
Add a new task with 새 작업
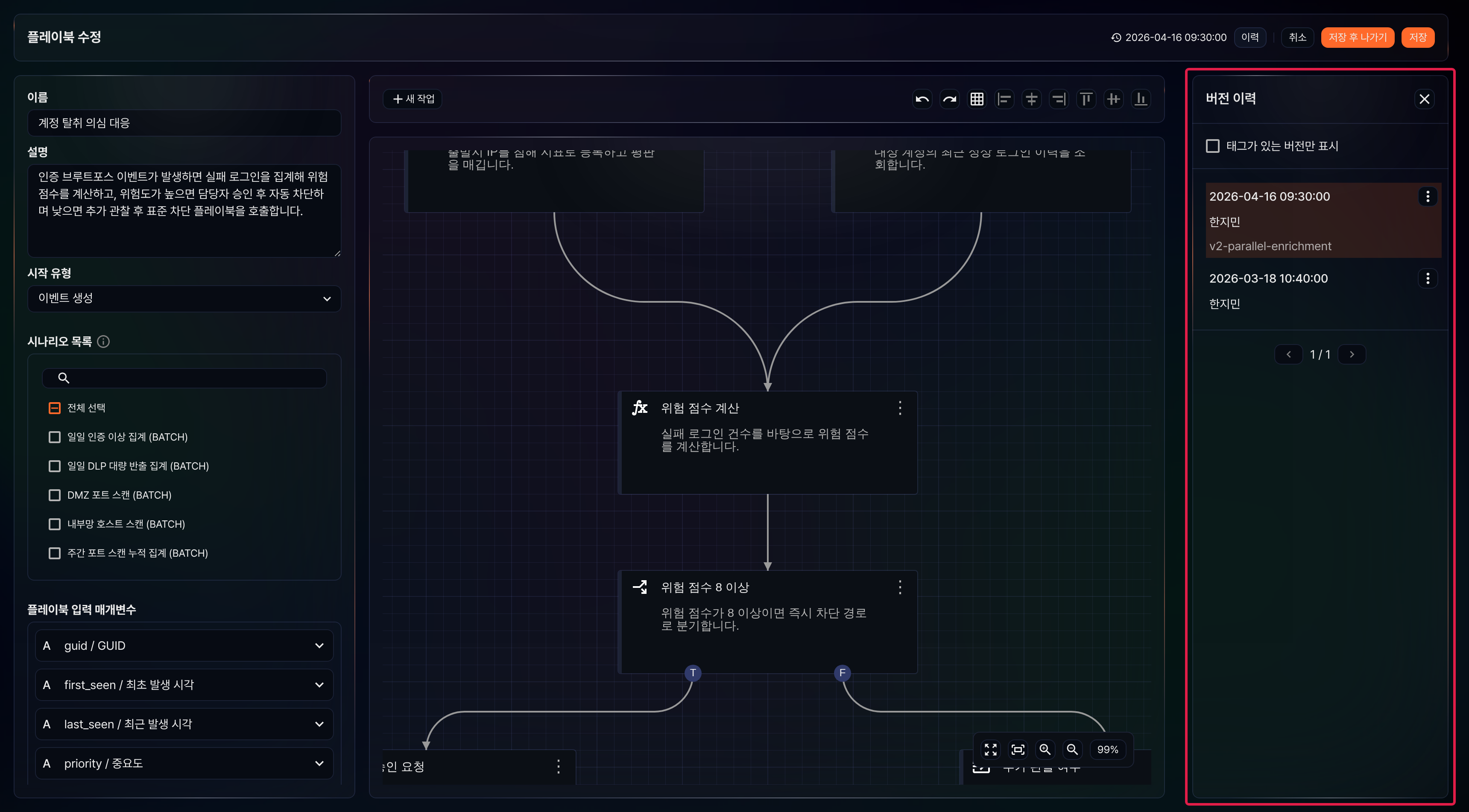point(413,99)
